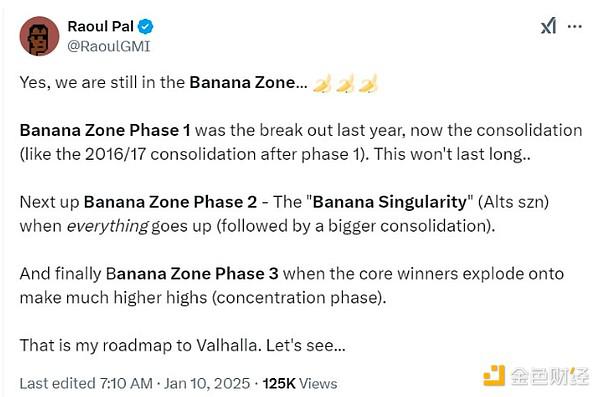Open the three-dot more options menu
Viewport: 600px width, 397px height.
pos(575,26)
